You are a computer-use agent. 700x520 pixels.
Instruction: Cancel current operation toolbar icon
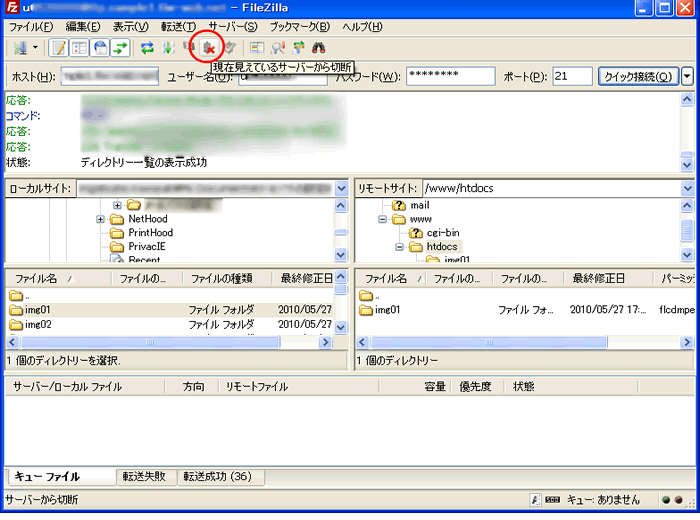[189, 47]
